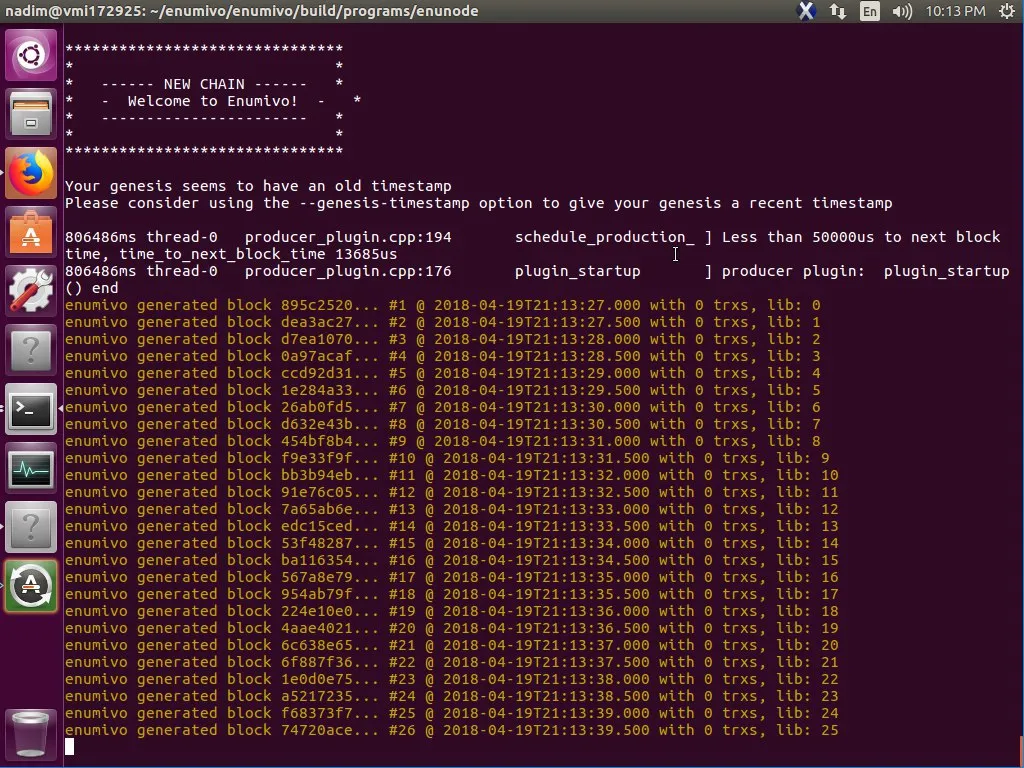Click 'lib: 21' at end of block #22
Image resolution: width=1024 pixels, height=768 pixels.
pyautogui.click(x=807, y=662)
